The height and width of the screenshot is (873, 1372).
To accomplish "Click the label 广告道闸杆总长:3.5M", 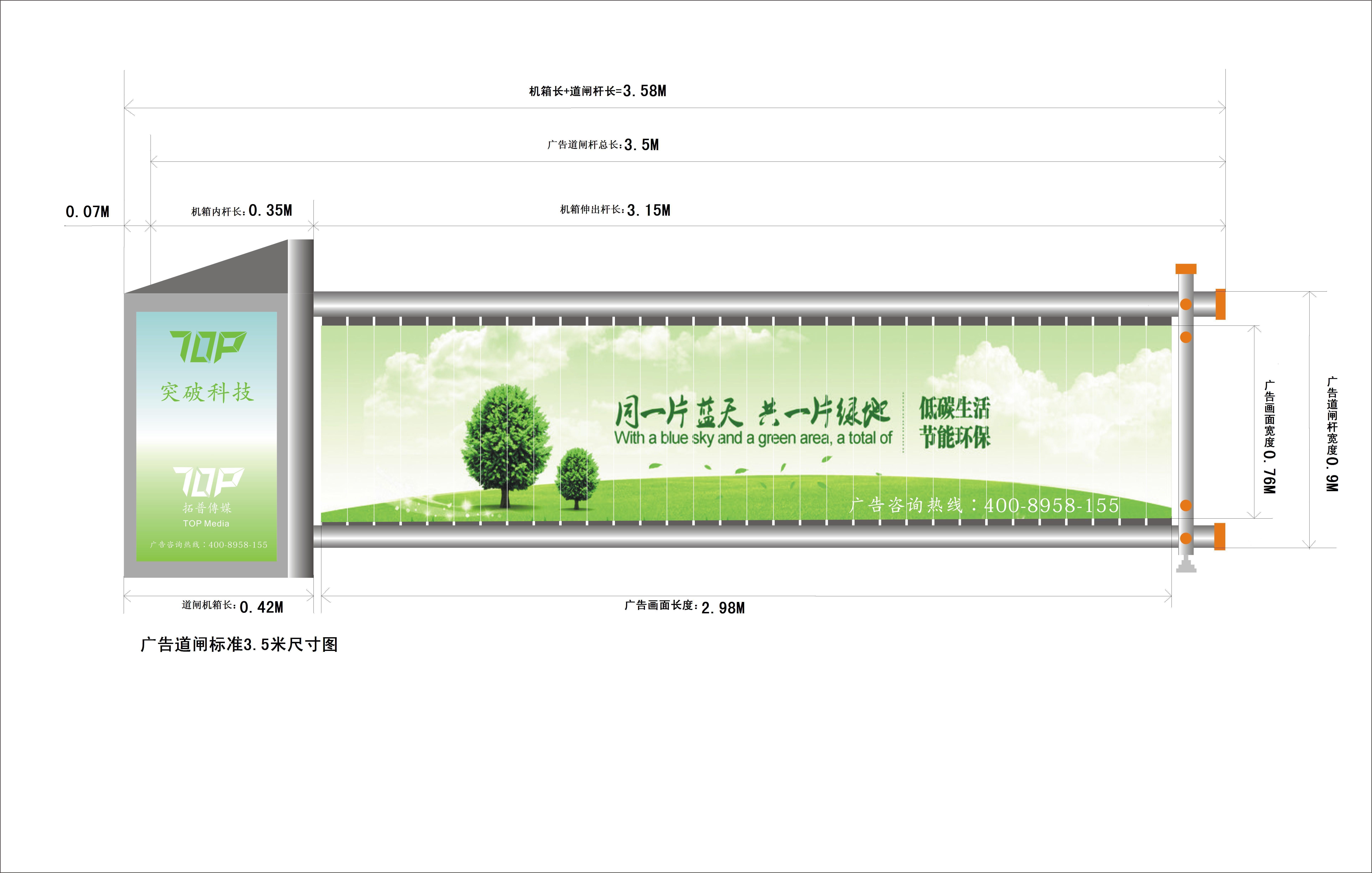I will (603, 145).
